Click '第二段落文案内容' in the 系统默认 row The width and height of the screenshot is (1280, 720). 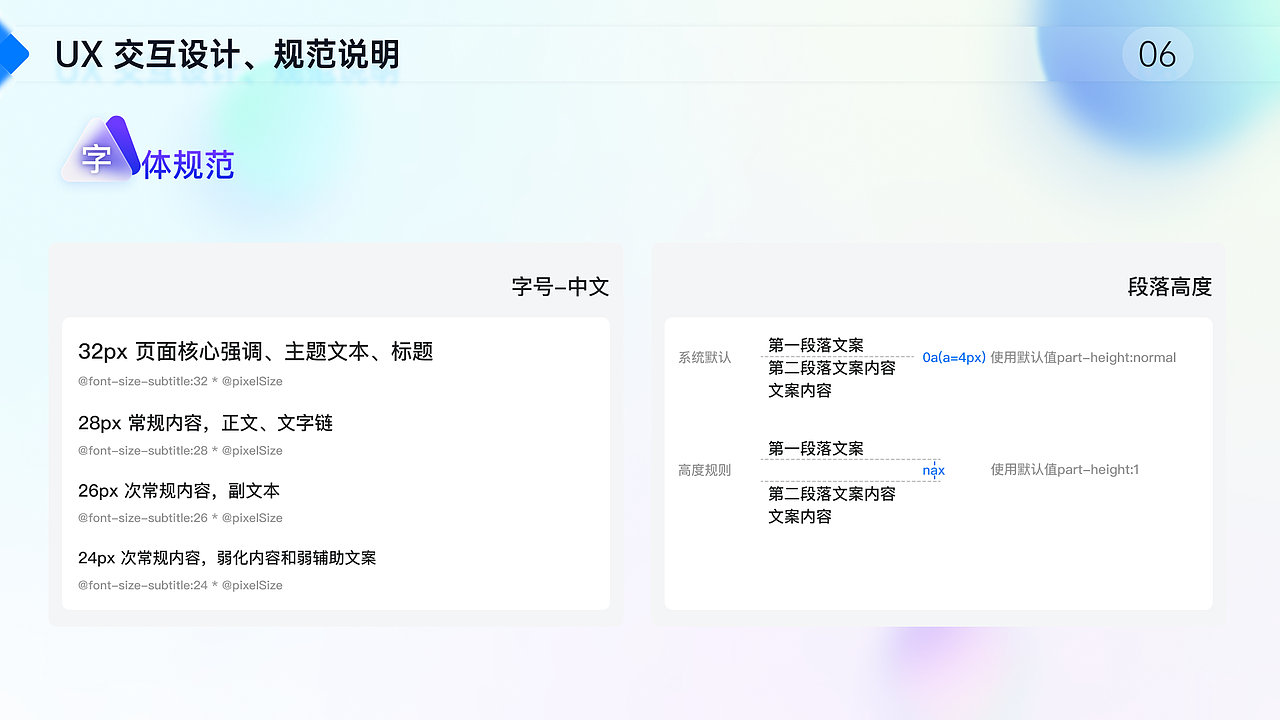[x=832, y=368]
